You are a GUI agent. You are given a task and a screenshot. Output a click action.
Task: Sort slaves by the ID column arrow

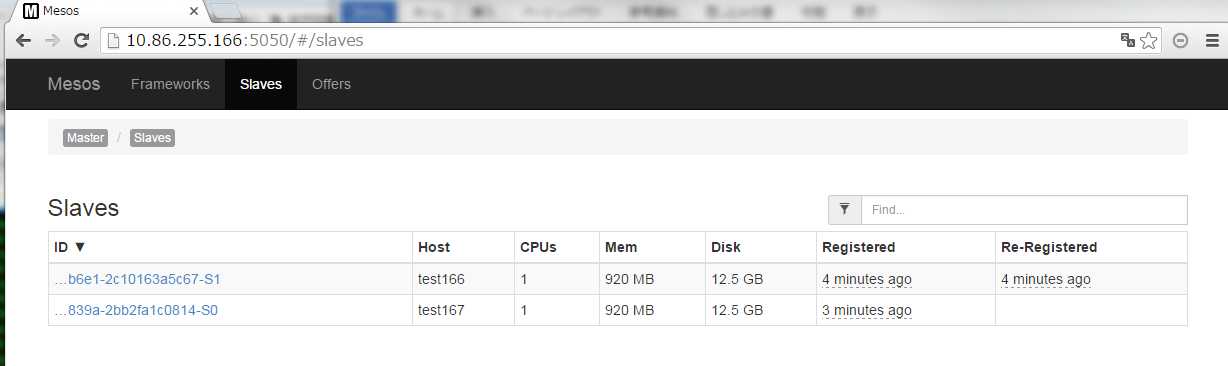[80, 247]
